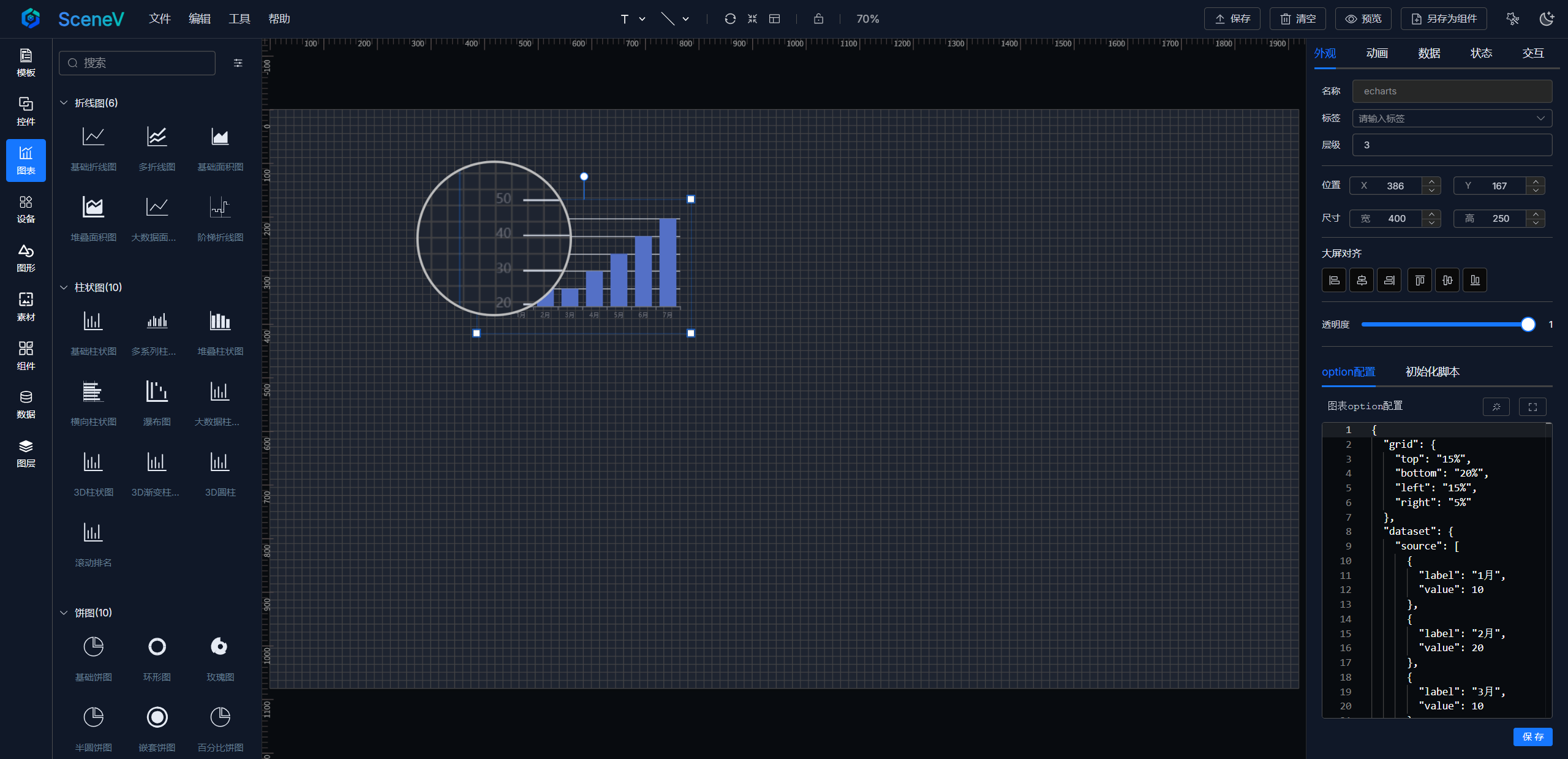The image size is (1568, 759).
Task: Expand the line tool dropdown arrow
Action: pyautogui.click(x=686, y=19)
